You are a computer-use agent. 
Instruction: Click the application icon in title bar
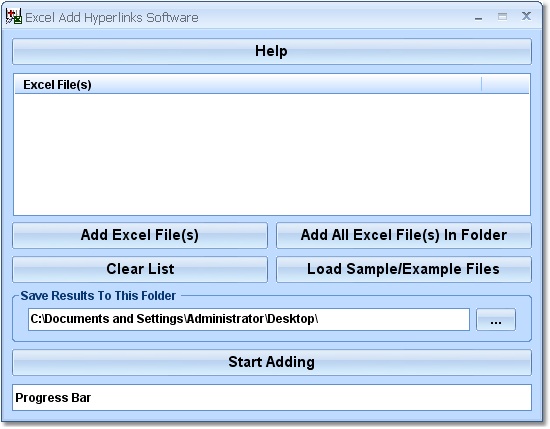[14, 16]
